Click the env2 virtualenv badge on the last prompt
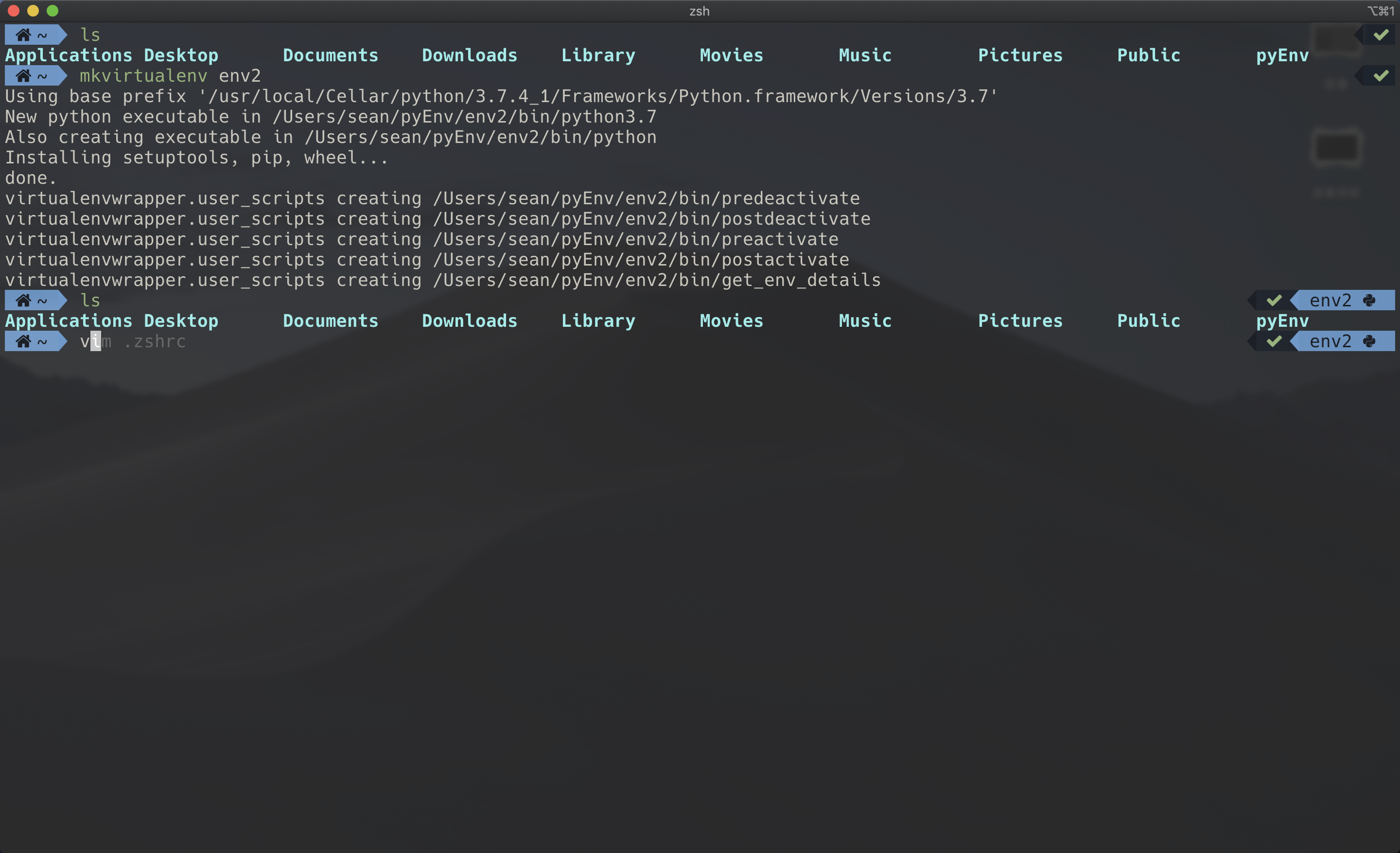 [1330, 341]
